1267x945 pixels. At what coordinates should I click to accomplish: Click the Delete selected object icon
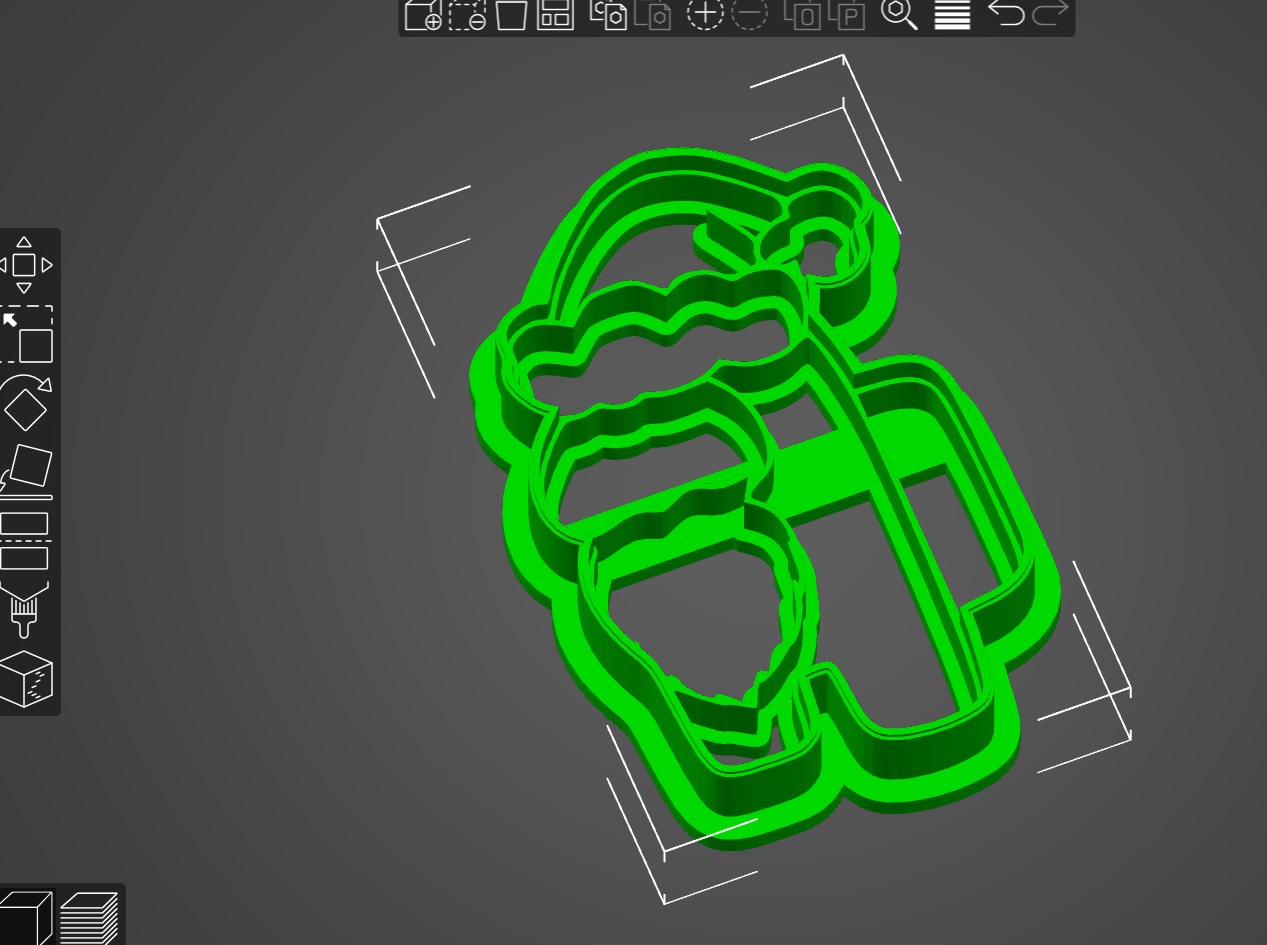coord(467,14)
